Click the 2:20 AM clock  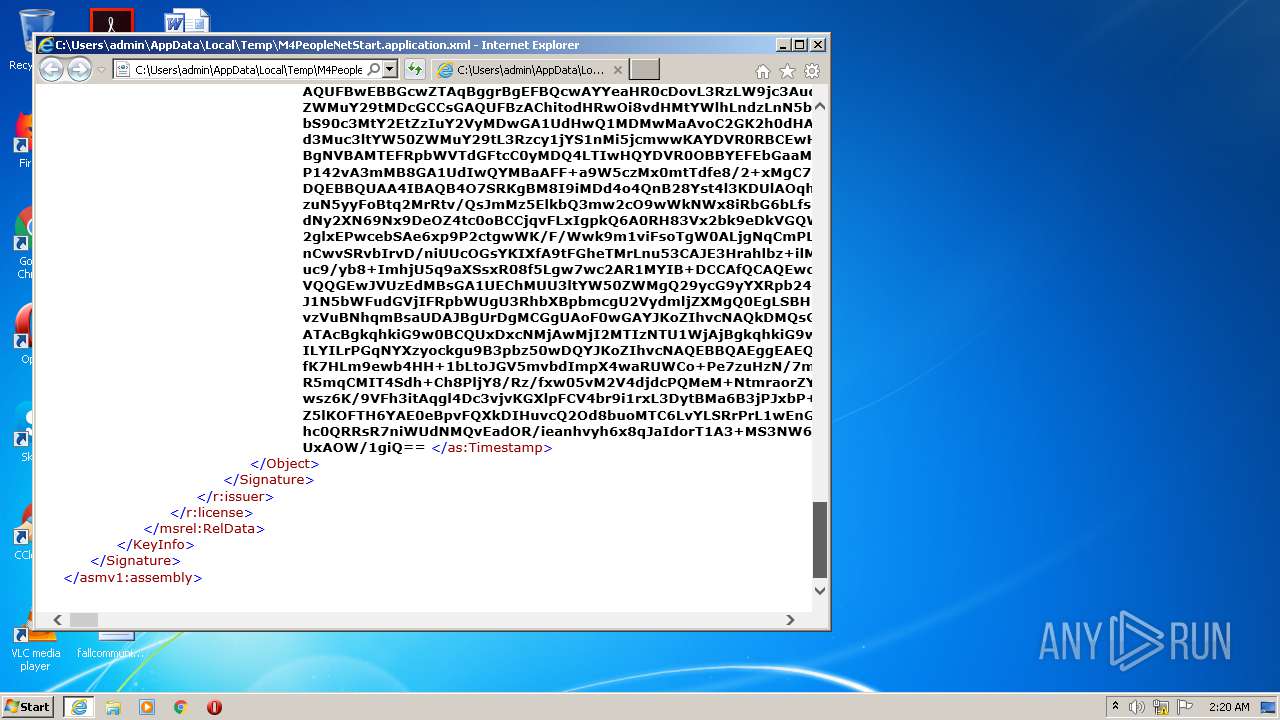point(1229,707)
